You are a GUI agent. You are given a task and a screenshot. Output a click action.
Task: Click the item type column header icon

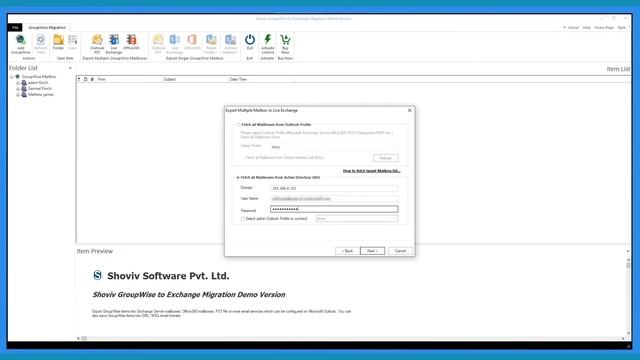click(86, 79)
